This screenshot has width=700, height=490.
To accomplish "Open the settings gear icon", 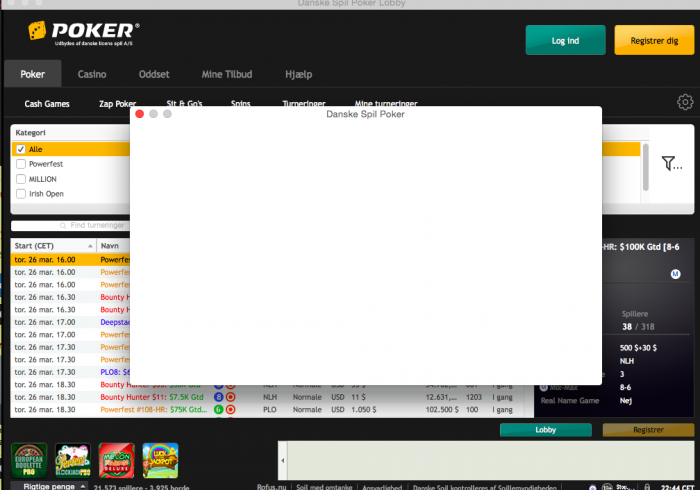I will pos(685,102).
